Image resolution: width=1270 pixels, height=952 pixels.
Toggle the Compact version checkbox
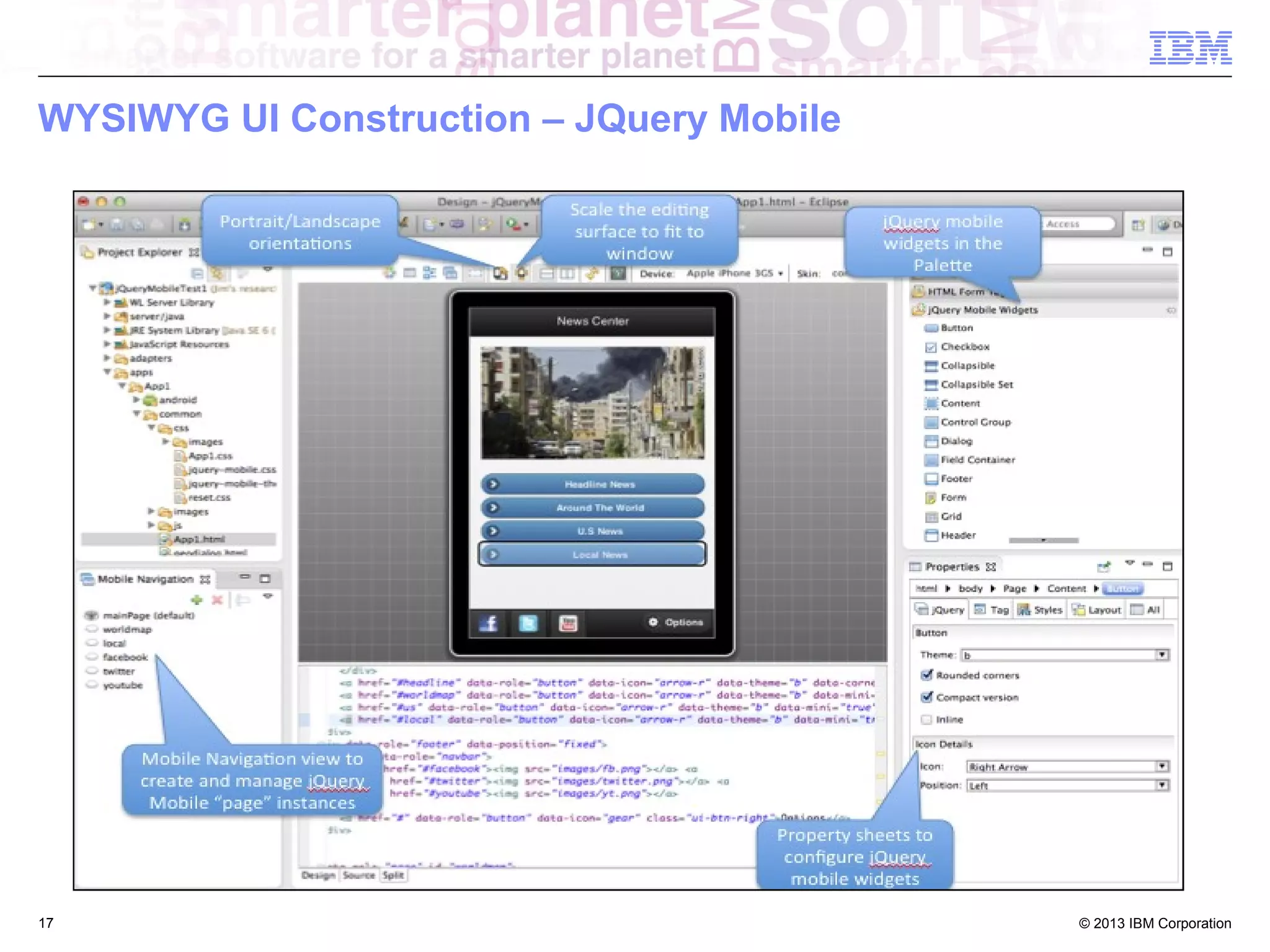click(x=927, y=697)
